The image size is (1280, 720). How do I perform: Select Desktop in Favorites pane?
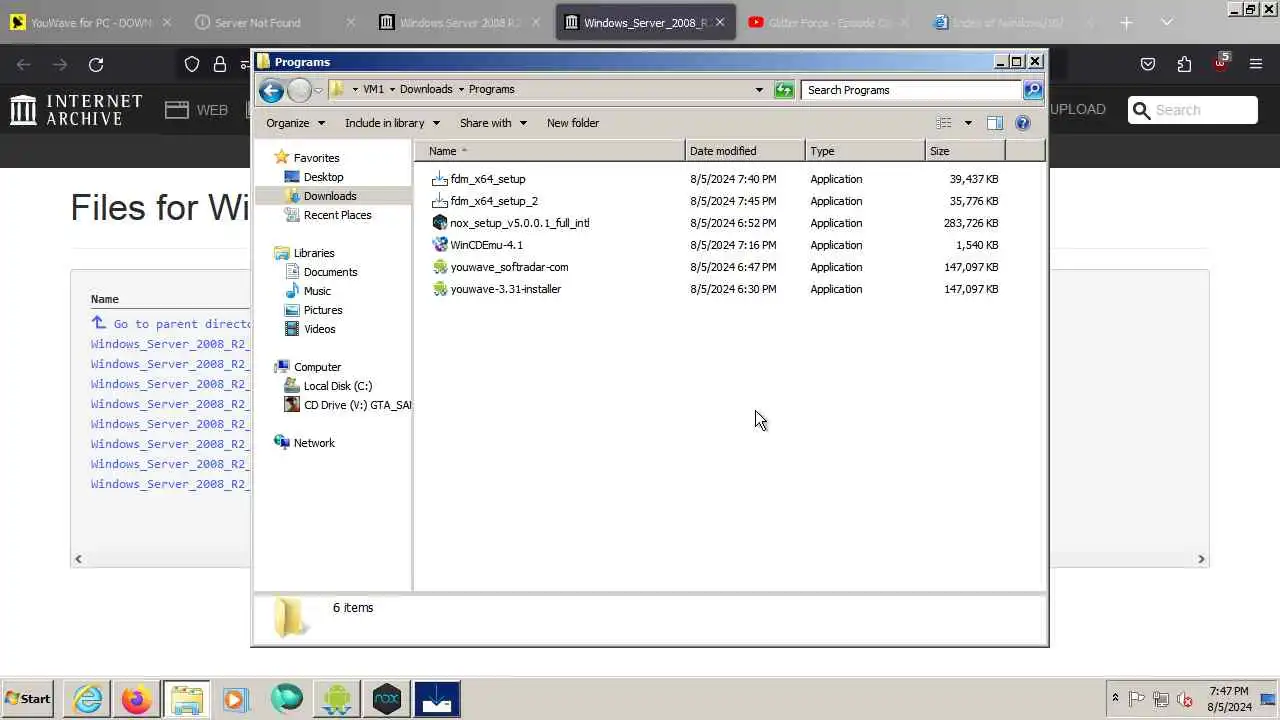(x=323, y=177)
